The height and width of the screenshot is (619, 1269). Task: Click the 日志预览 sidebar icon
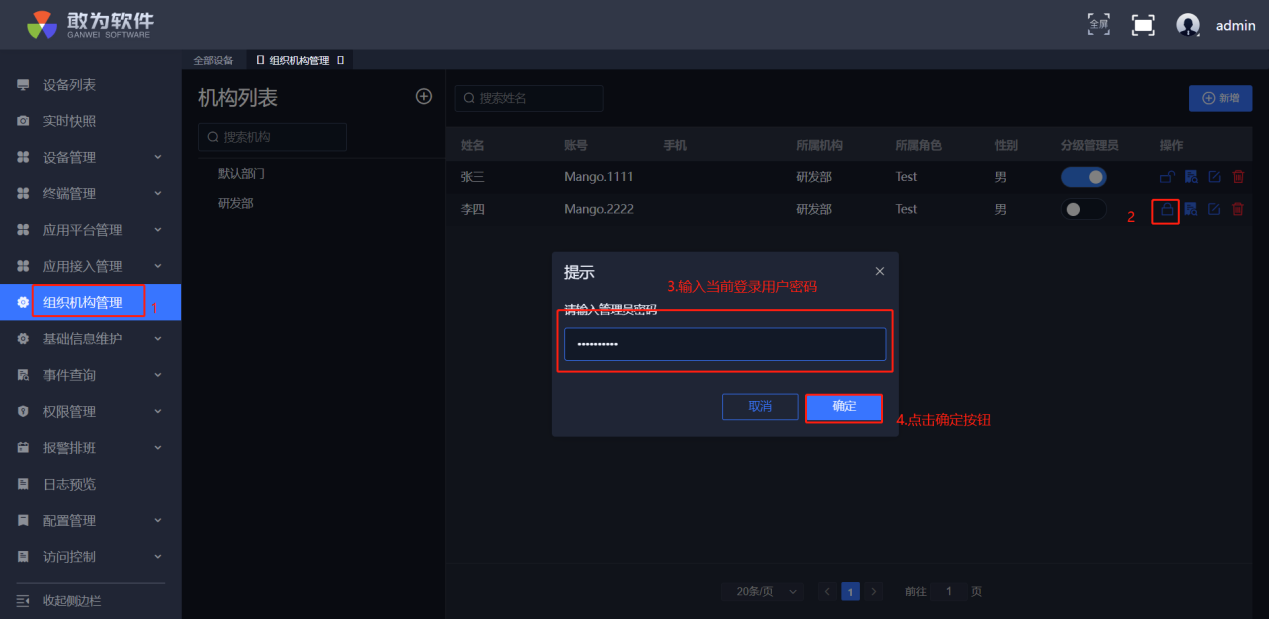point(23,484)
